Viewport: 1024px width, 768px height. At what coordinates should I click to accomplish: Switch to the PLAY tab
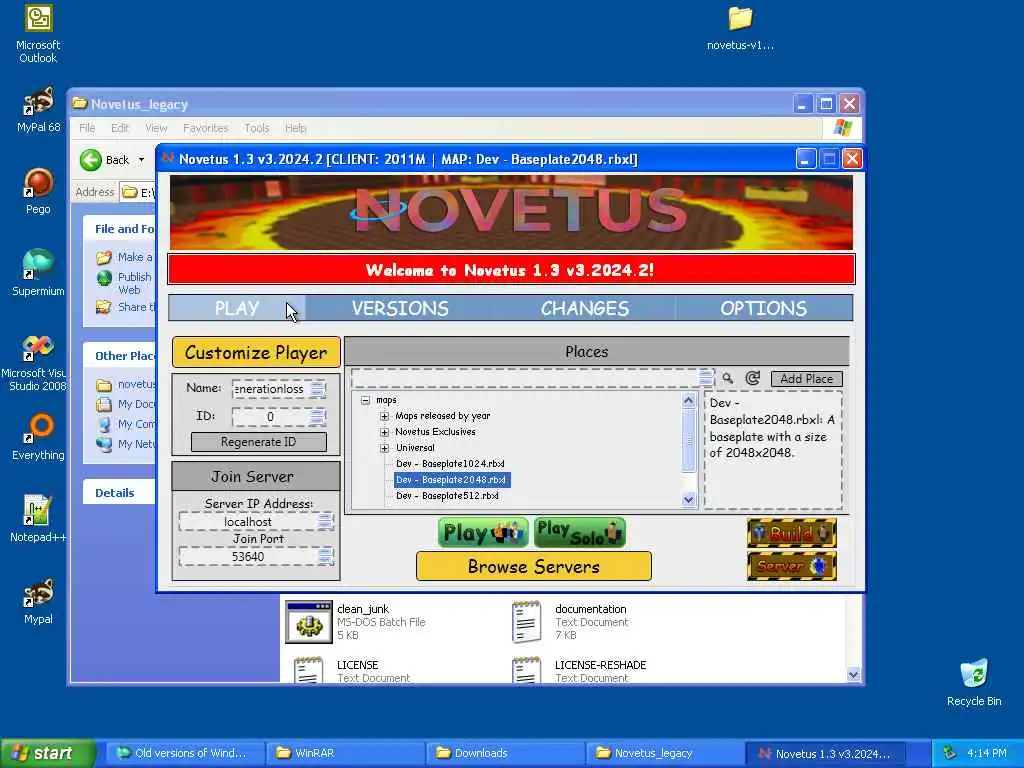click(x=237, y=308)
